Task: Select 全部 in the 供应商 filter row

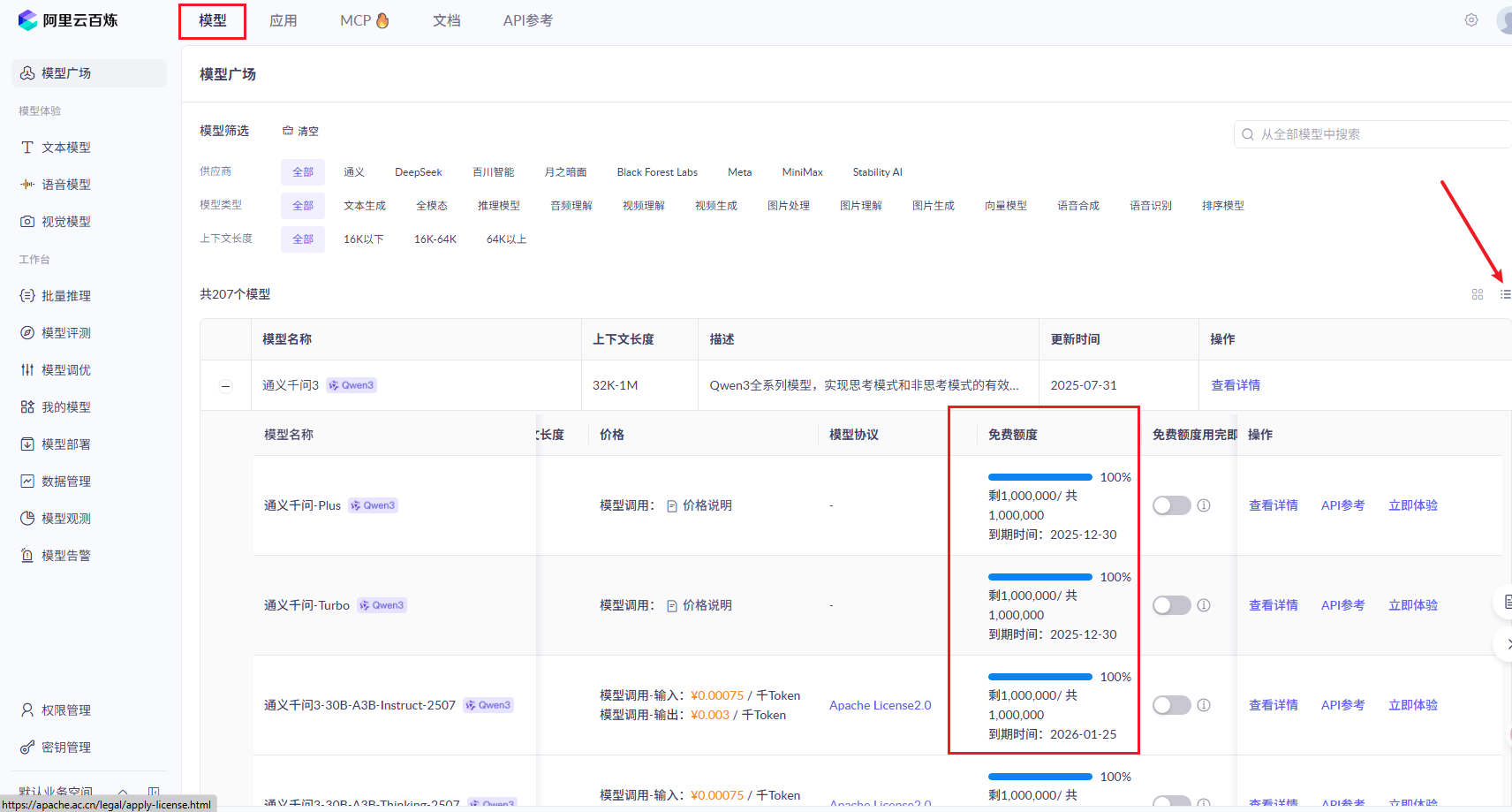Action: click(303, 172)
